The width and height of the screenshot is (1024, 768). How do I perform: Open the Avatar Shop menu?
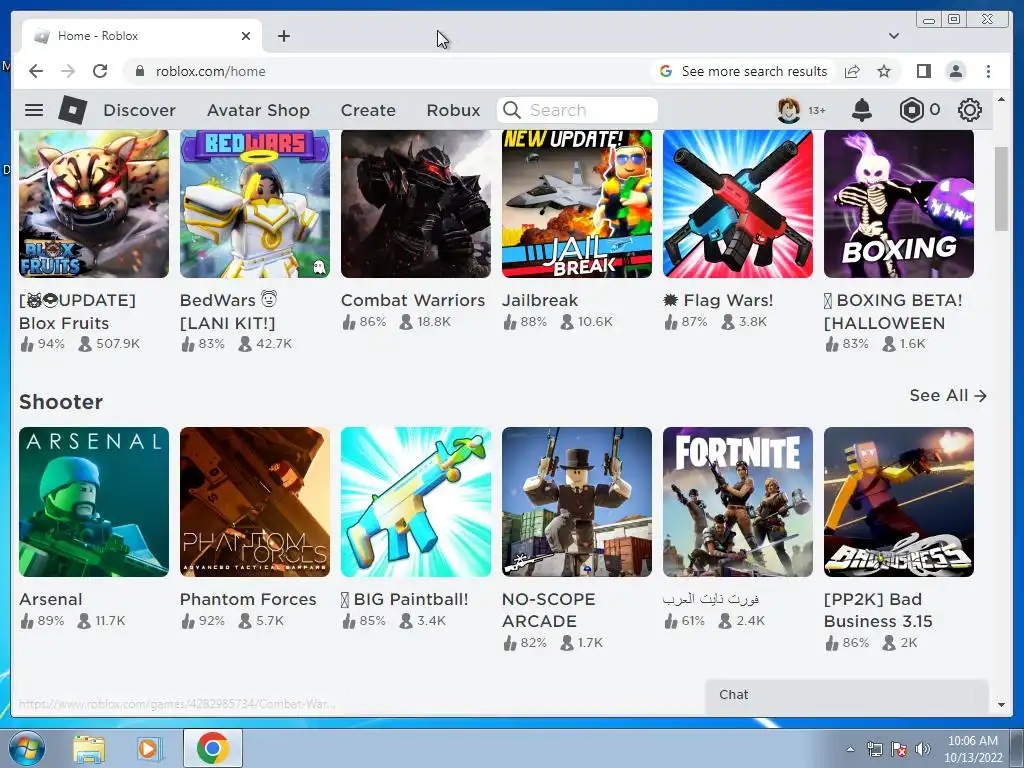(258, 110)
